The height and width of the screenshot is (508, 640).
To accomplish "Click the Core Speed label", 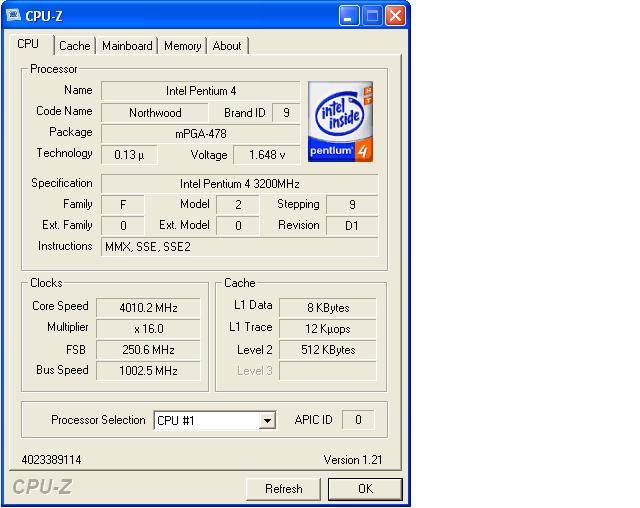I will (60, 306).
